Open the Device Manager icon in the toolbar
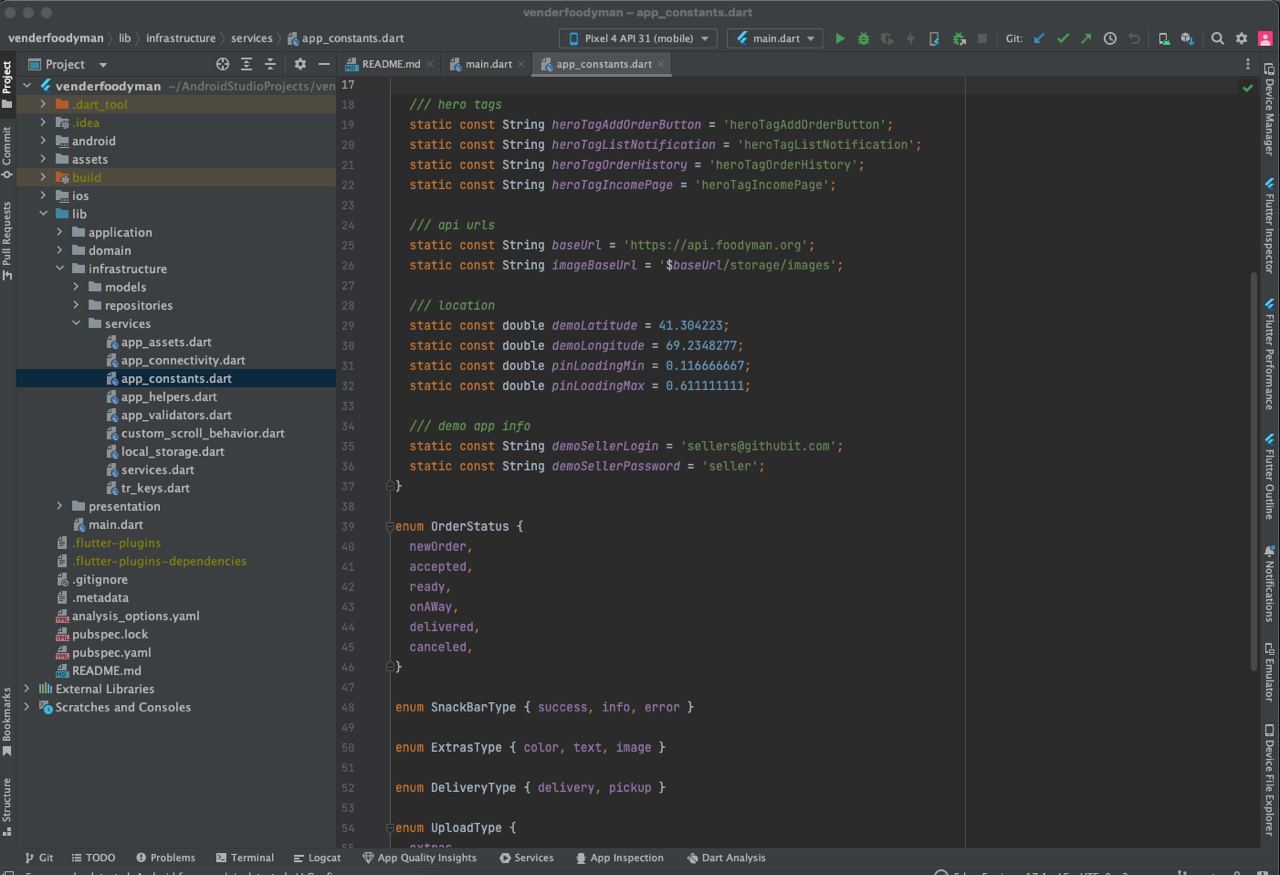 pyautogui.click(x=1164, y=38)
